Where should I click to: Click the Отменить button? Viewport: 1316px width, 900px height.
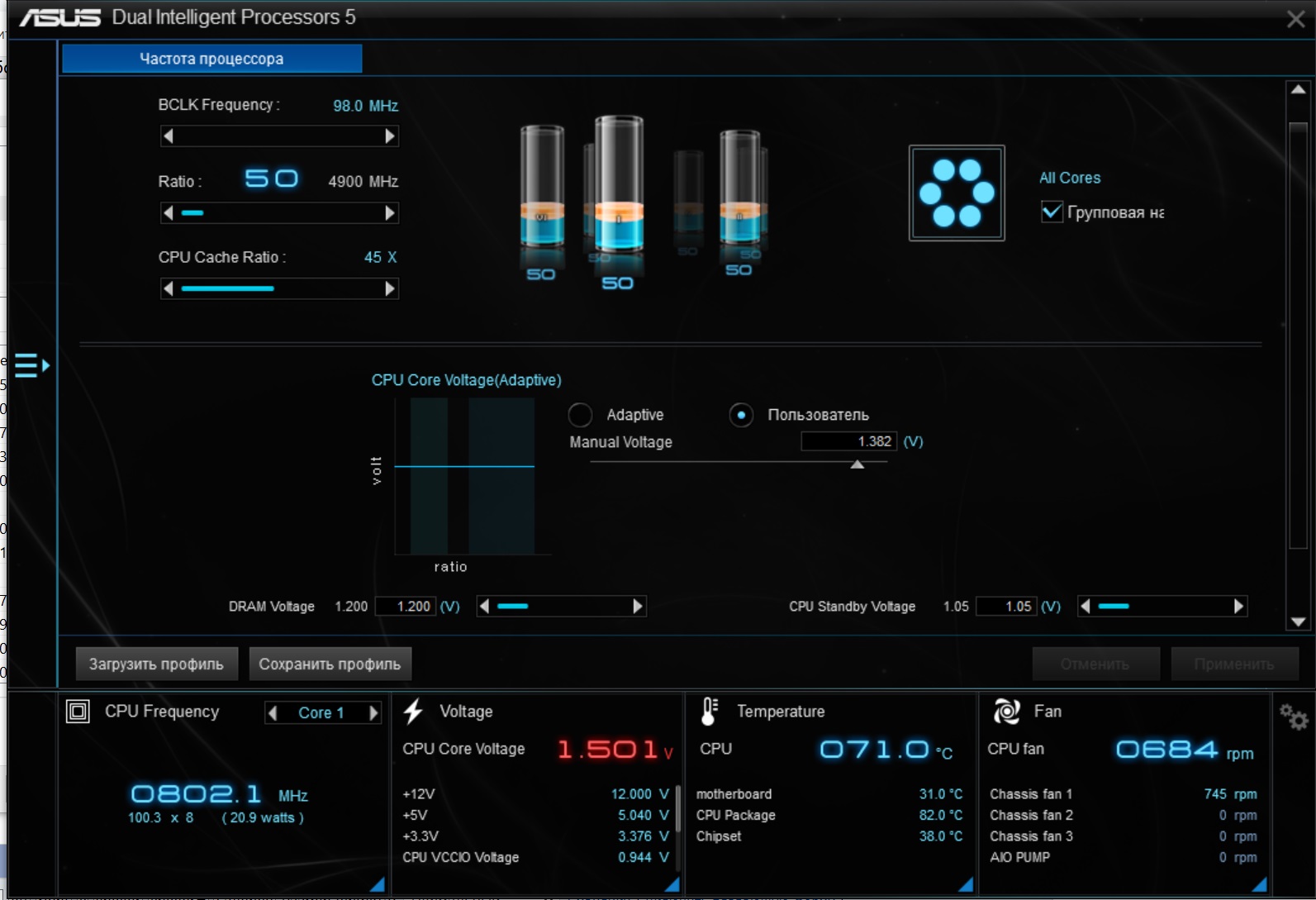(1095, 664)
